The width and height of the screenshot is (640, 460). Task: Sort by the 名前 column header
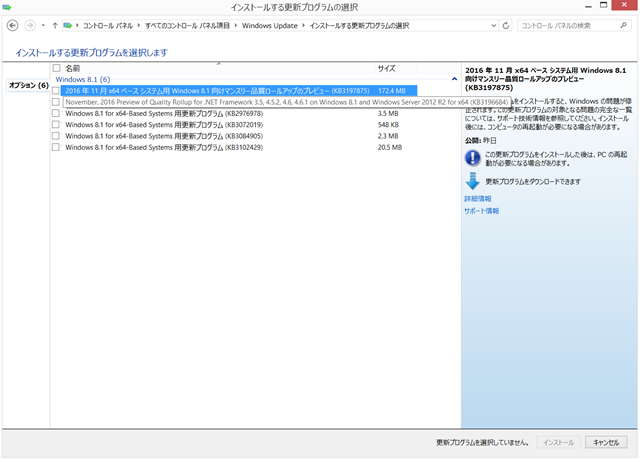(x=73, y=68)
